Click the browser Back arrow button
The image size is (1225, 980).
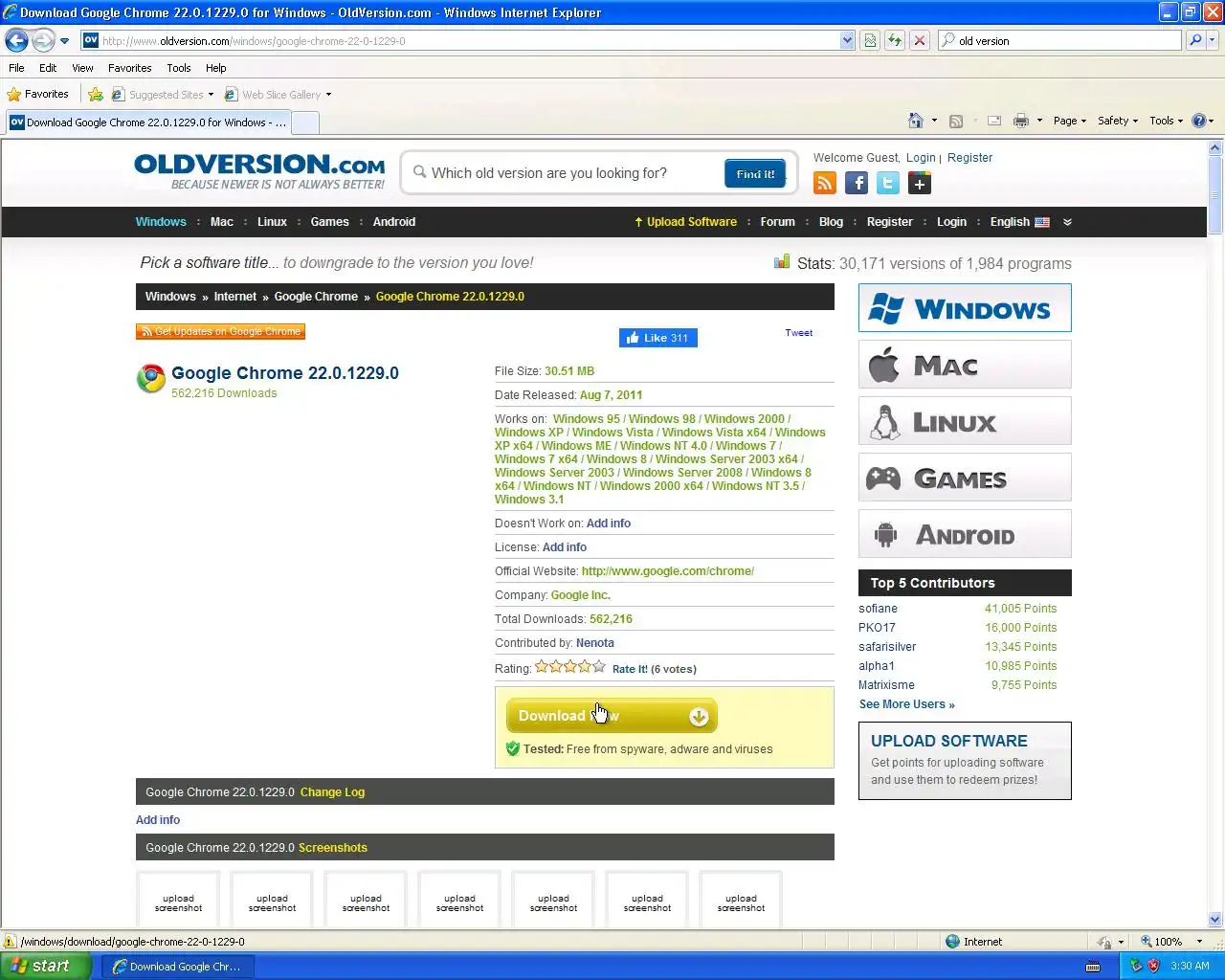[16, 40]
